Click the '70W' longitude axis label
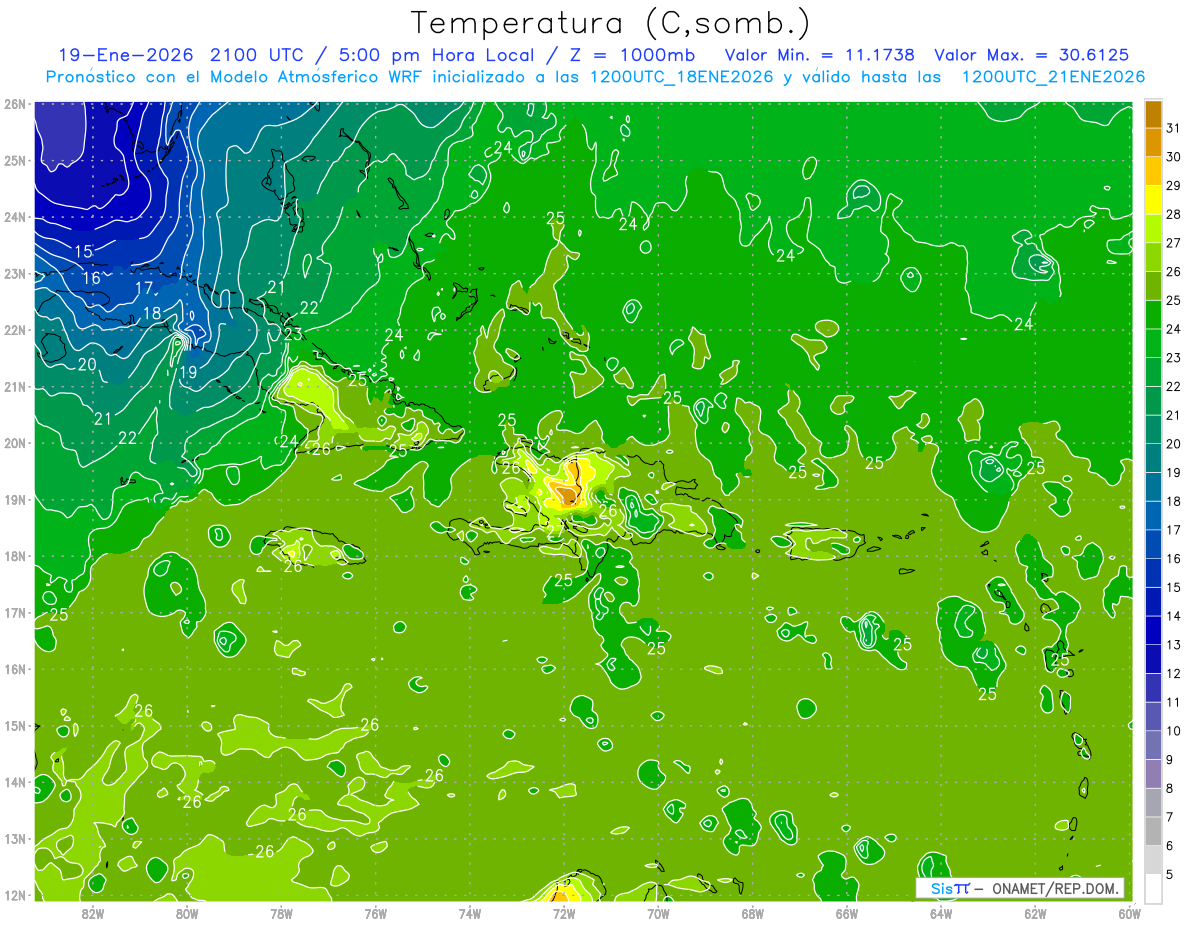 click(658, 913)
